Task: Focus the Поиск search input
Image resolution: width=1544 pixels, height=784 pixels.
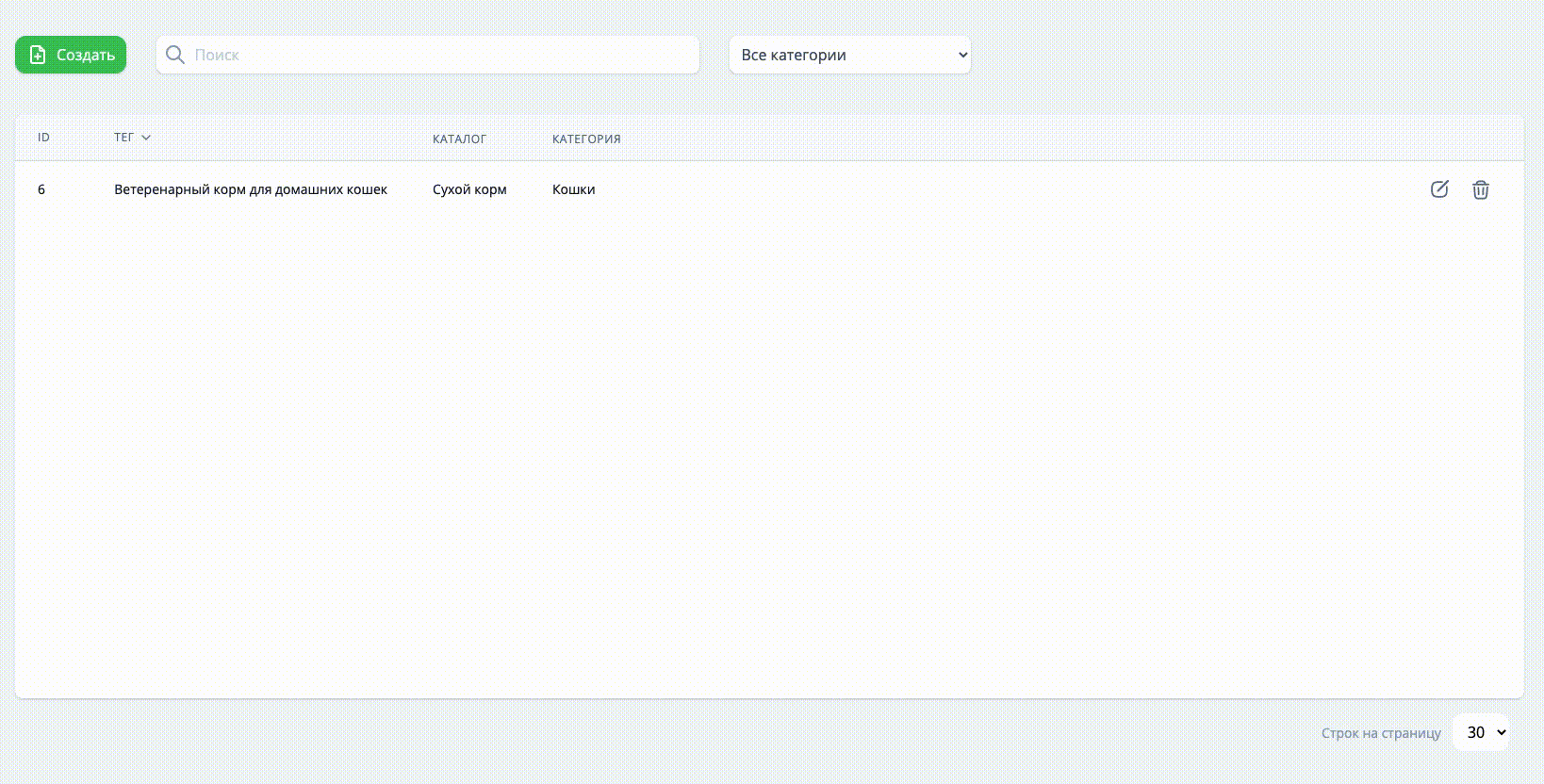Action: [428, 55]
